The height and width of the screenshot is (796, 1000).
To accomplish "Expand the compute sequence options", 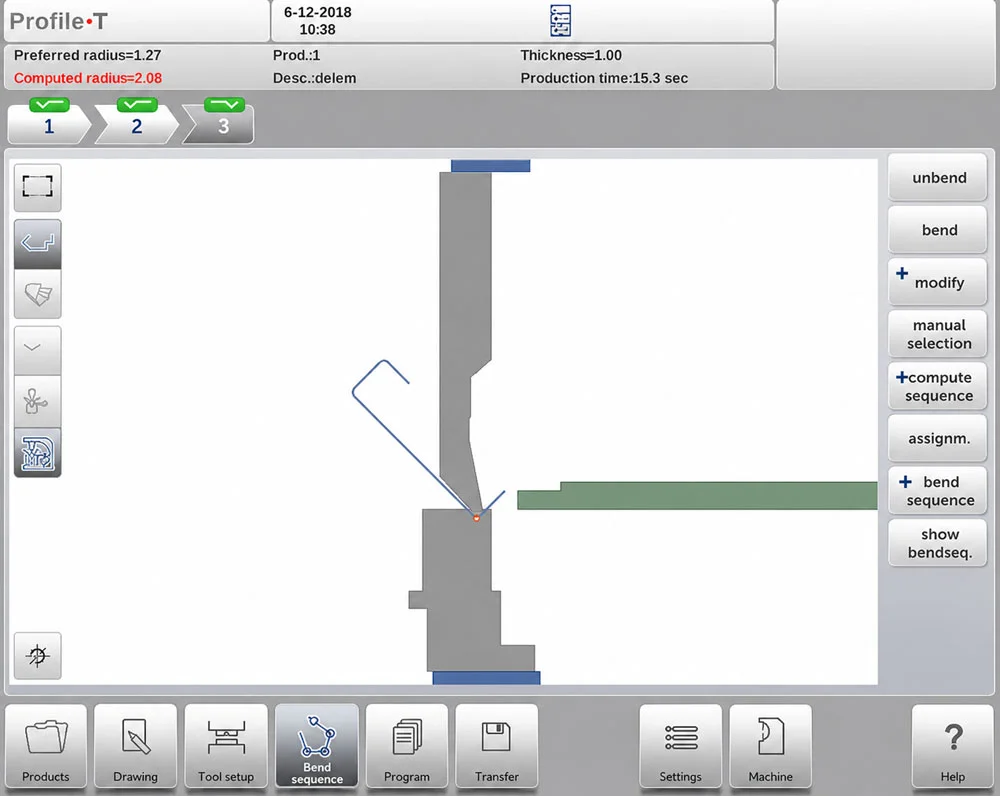I will [x=938, y=387].
